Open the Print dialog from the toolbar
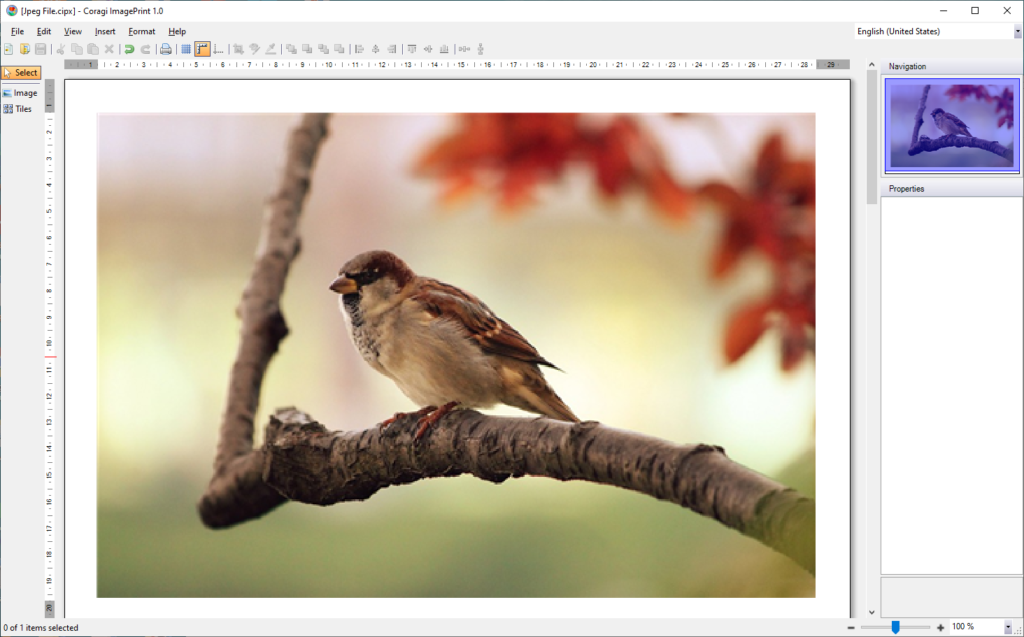 (x=165, y=48)
